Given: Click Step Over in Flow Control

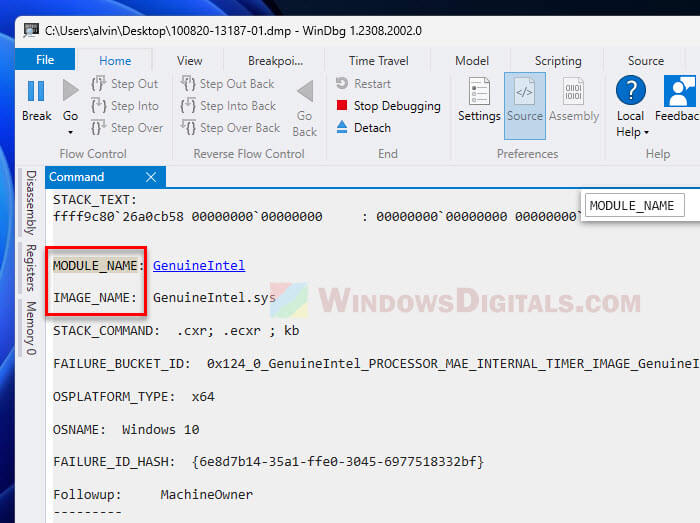Looking at the screenshot, I should 127,128.
